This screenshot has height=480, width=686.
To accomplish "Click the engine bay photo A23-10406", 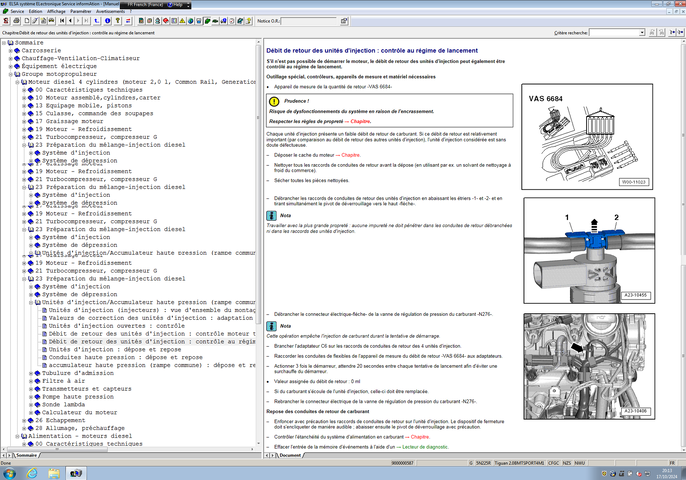I will [589, 366].
